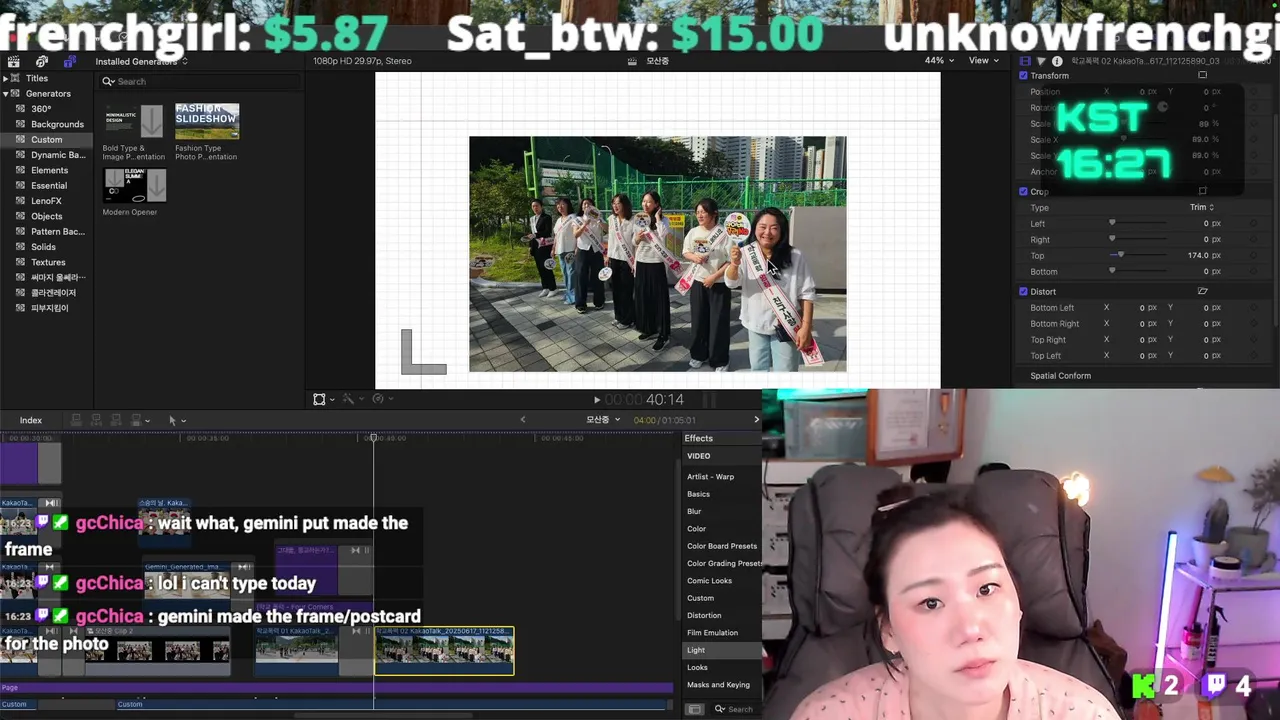Viewport: 1280px width, 720px height.
Task: Toggle the Crop checkbox
Action: point(1023,191)
